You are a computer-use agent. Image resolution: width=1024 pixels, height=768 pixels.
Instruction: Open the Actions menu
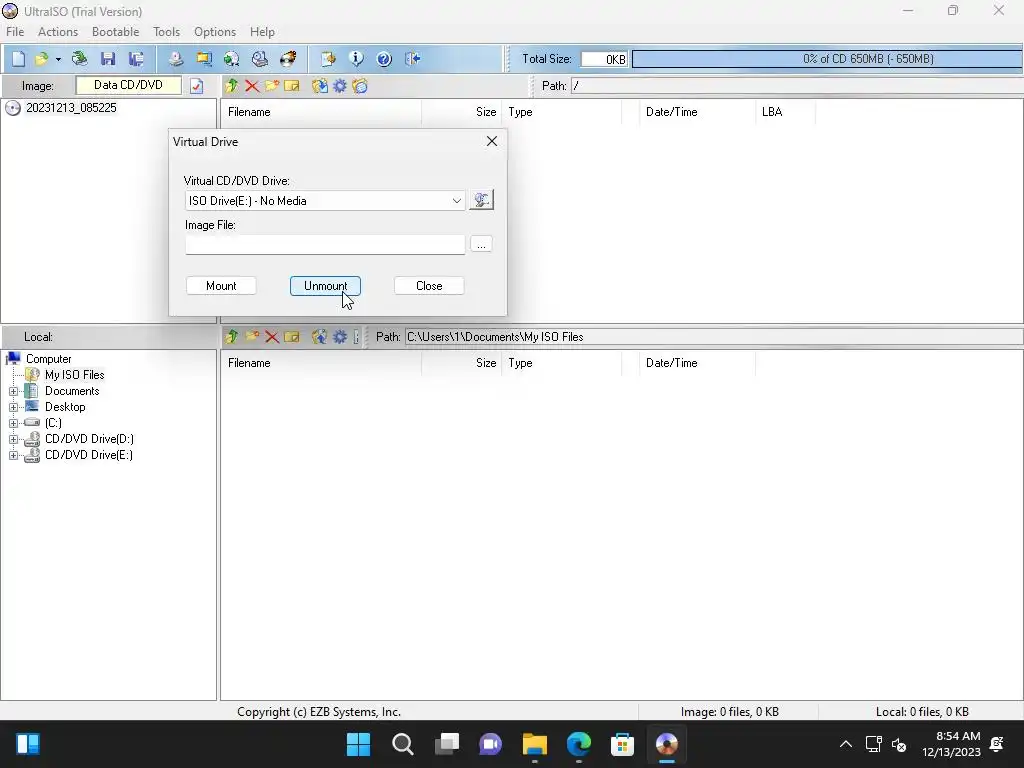coord(57,32)
